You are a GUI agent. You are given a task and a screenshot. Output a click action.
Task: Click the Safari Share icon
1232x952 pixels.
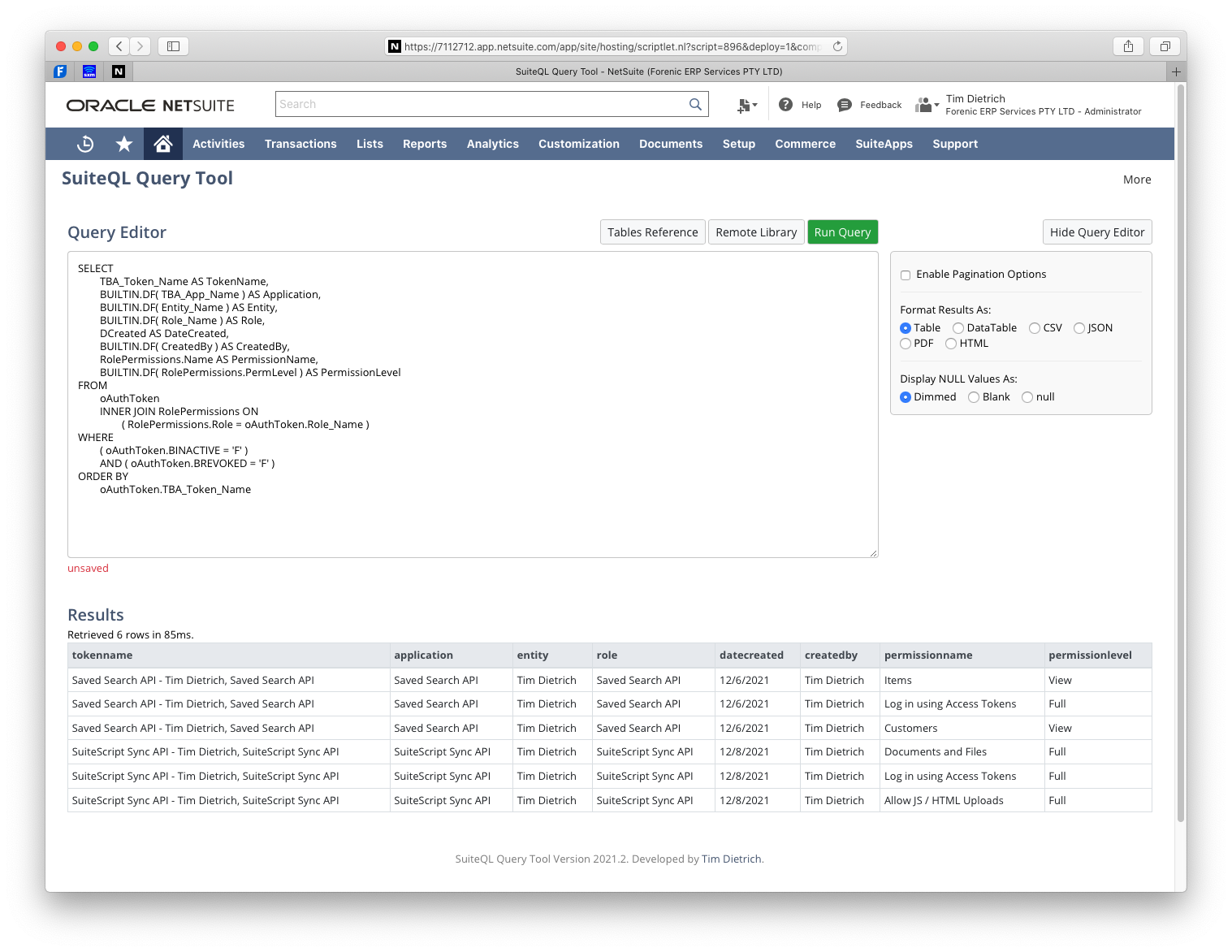[1128, 46]
